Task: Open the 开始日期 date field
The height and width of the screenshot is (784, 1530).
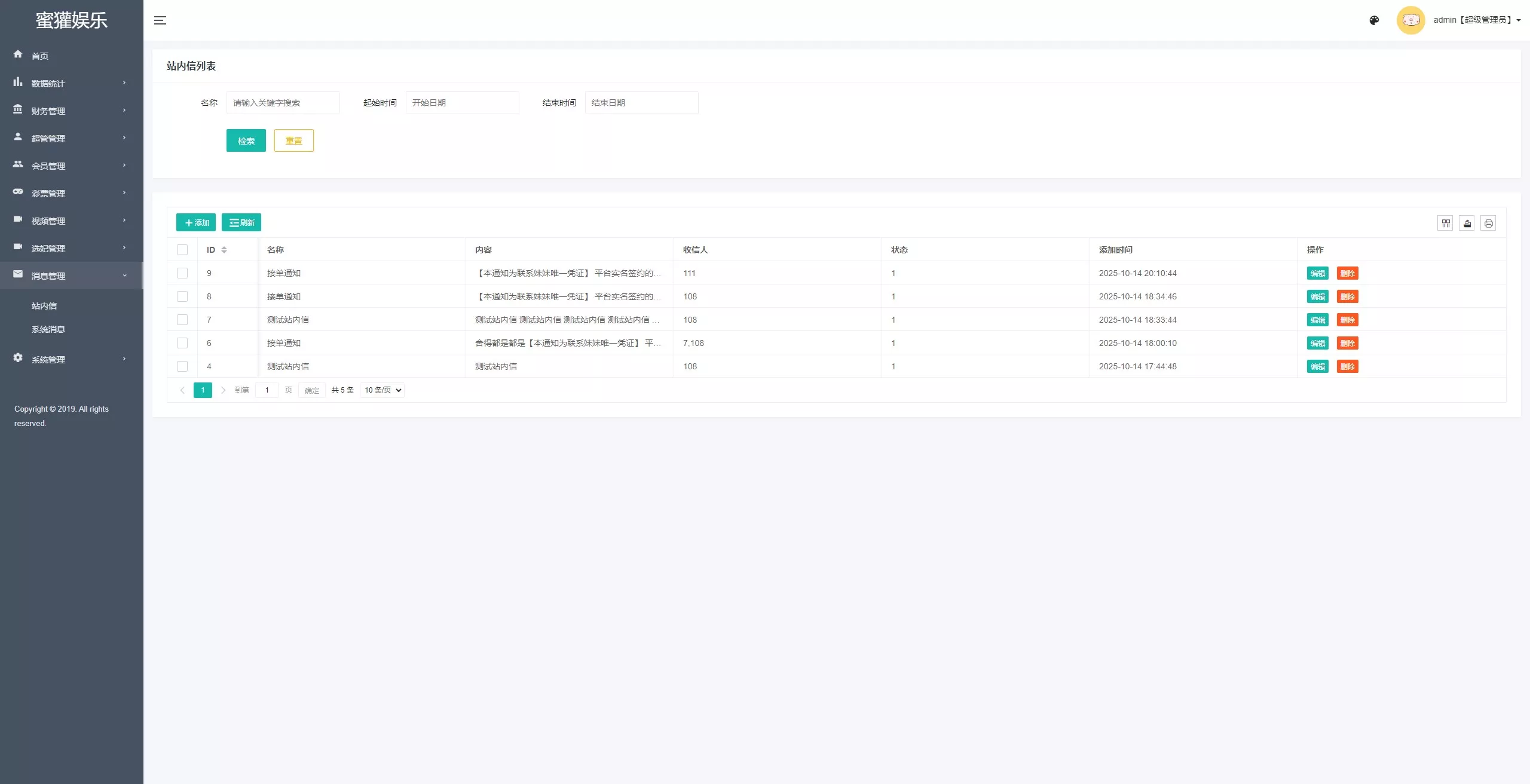Action: [x=462, y=103]
